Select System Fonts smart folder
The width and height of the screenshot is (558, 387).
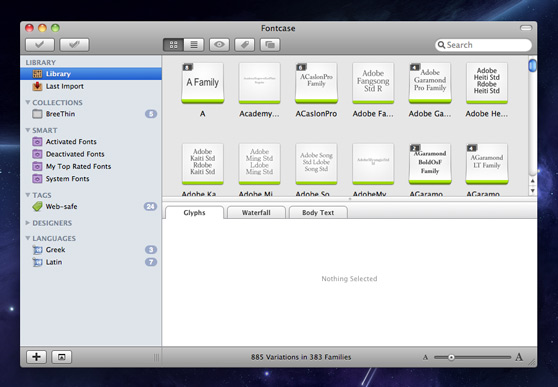click(91, 179)
